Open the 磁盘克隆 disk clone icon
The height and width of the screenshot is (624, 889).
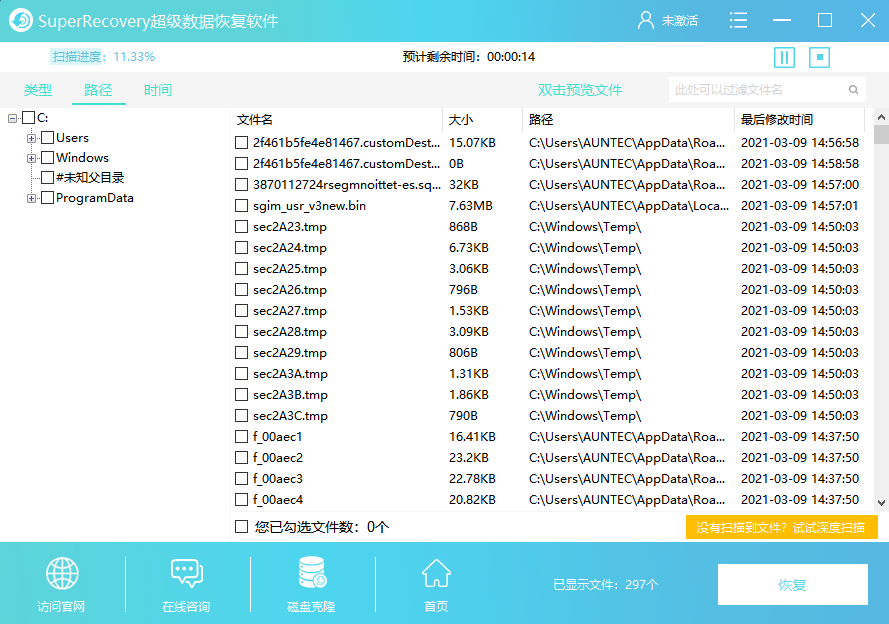312,572
